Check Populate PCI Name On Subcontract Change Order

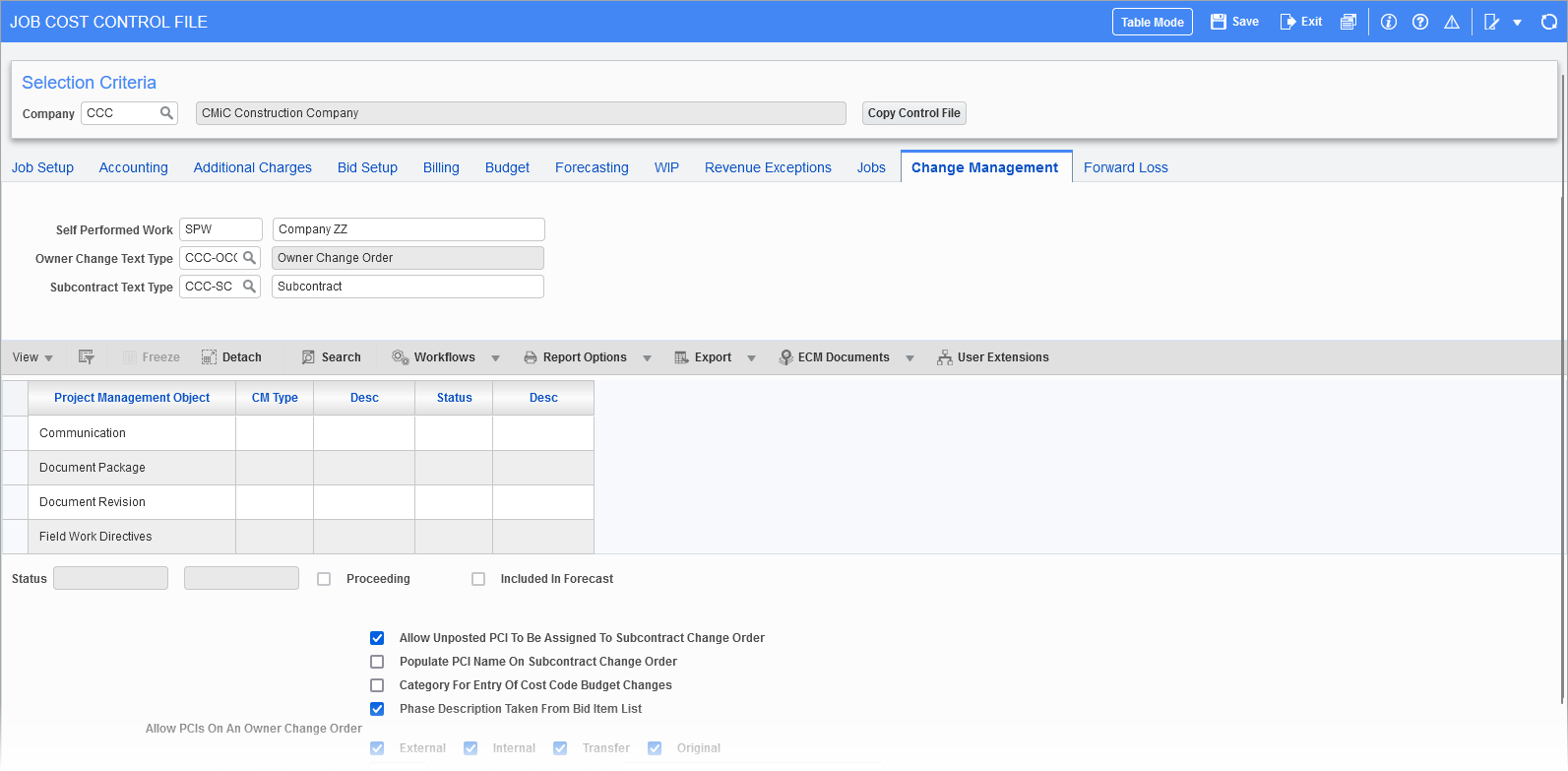[x=377, y=662]
